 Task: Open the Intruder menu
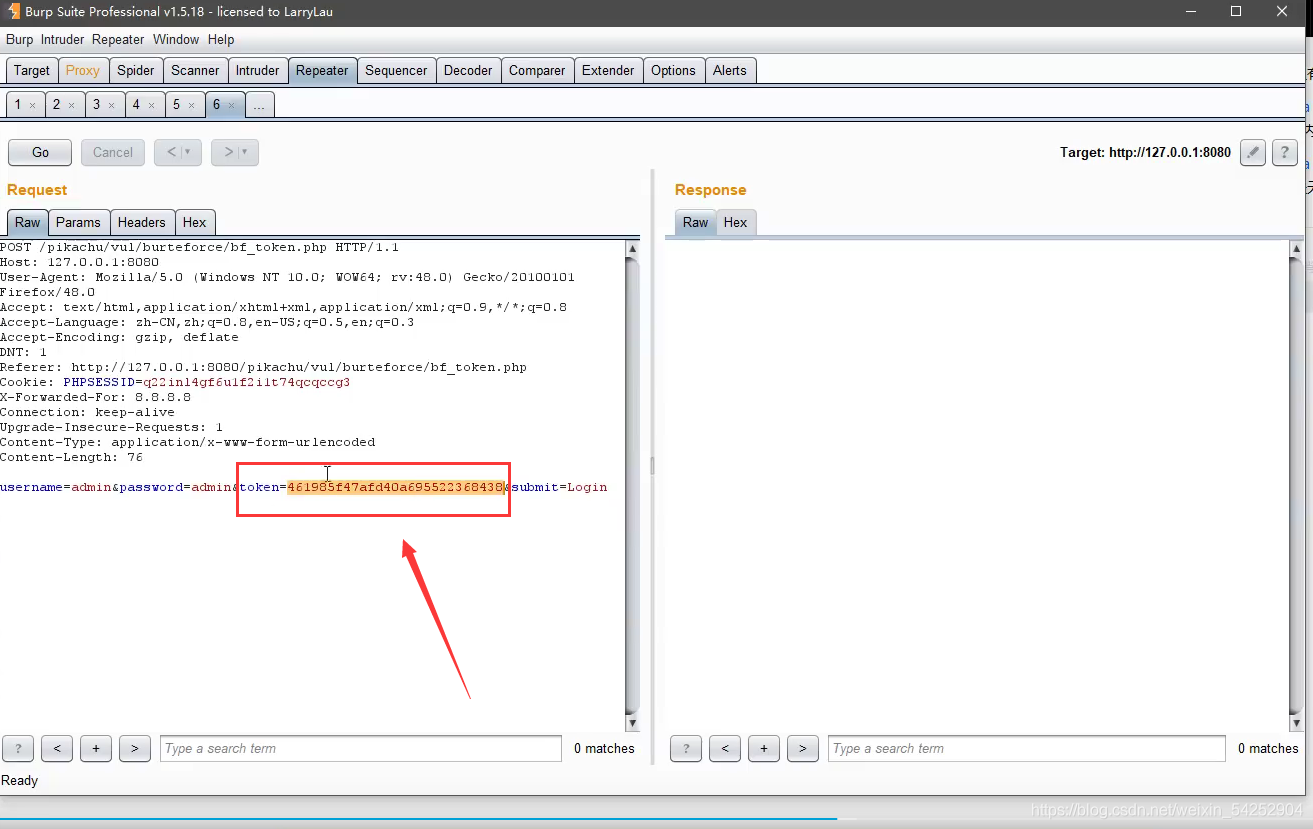pos(62,40)
